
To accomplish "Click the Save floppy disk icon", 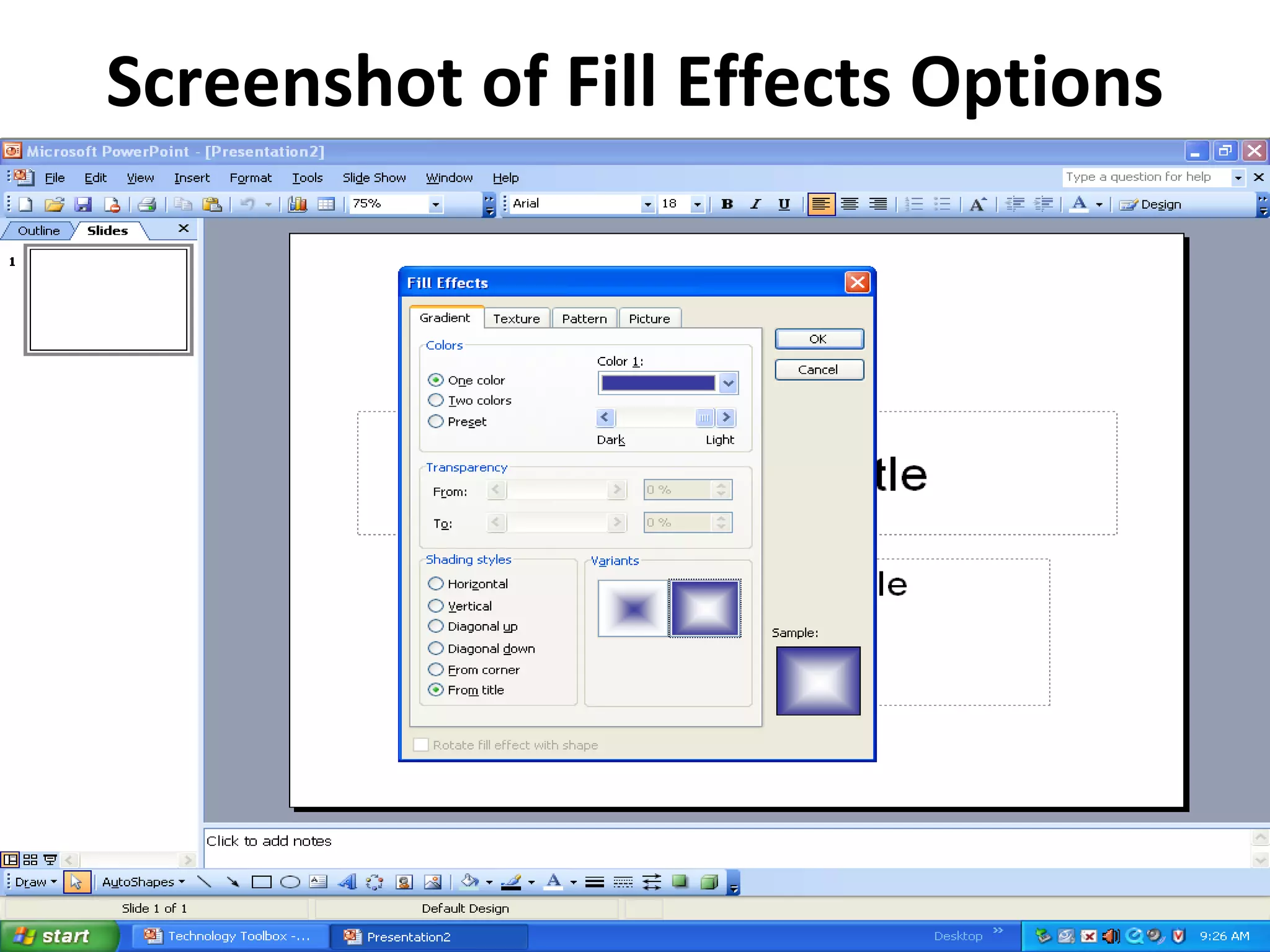I will pyautogui.click(x=82, y=204).
